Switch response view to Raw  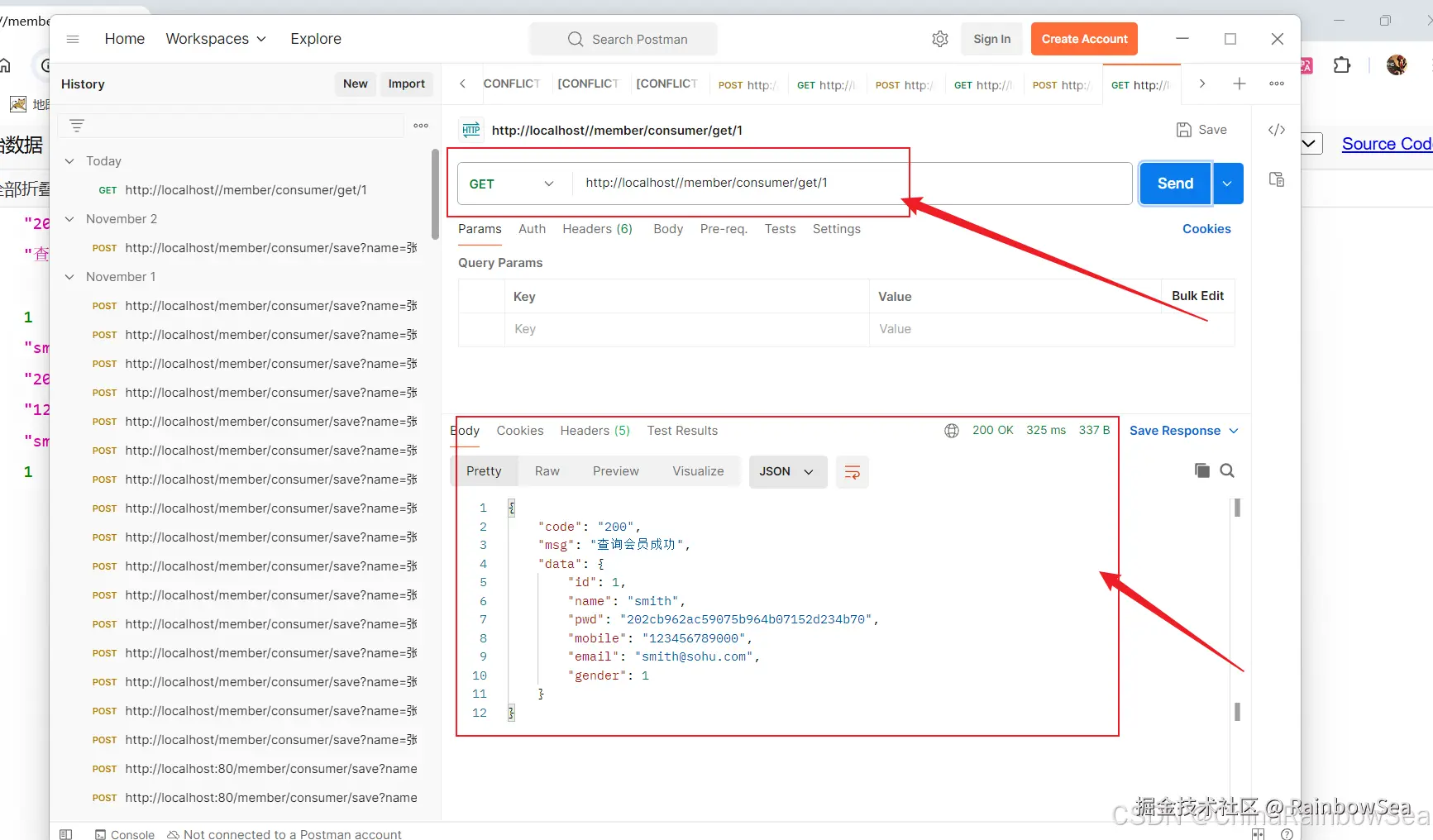point(547,471)
